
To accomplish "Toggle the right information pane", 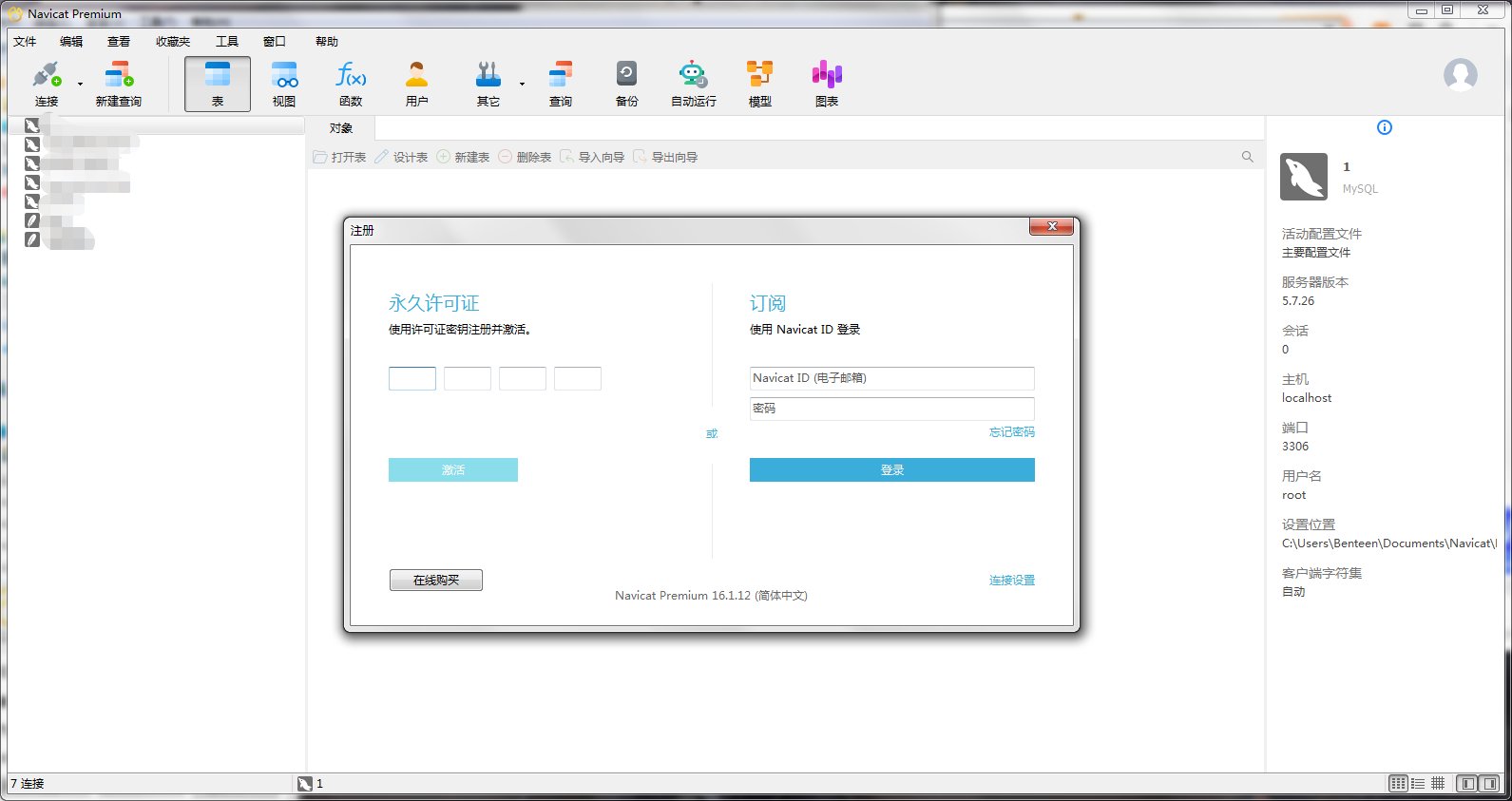I will pyautogui.click(x=1489, y=783).
